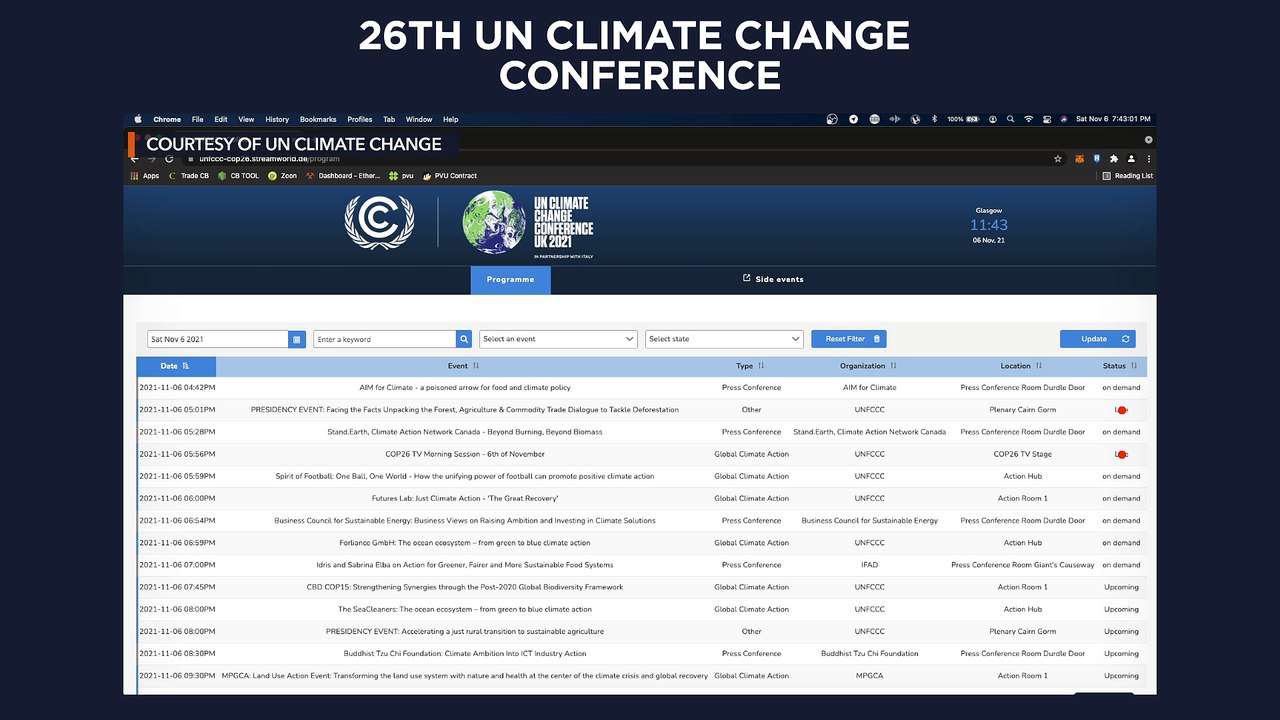The image size is (1280, 720).
Task: Switch to the Programme tab
Action: pos(511,280)
